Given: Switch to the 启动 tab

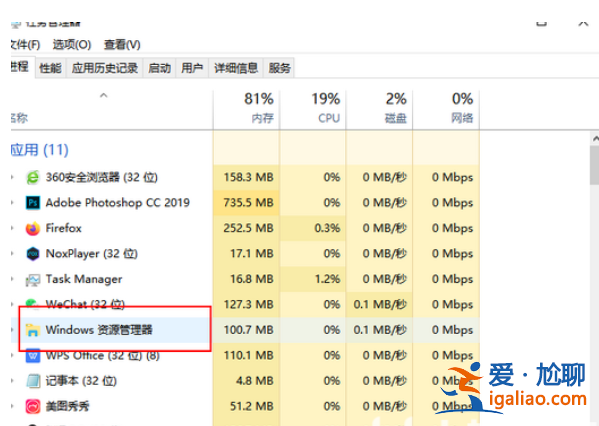Looking at the screenshot, I should (x=159, y=68).
